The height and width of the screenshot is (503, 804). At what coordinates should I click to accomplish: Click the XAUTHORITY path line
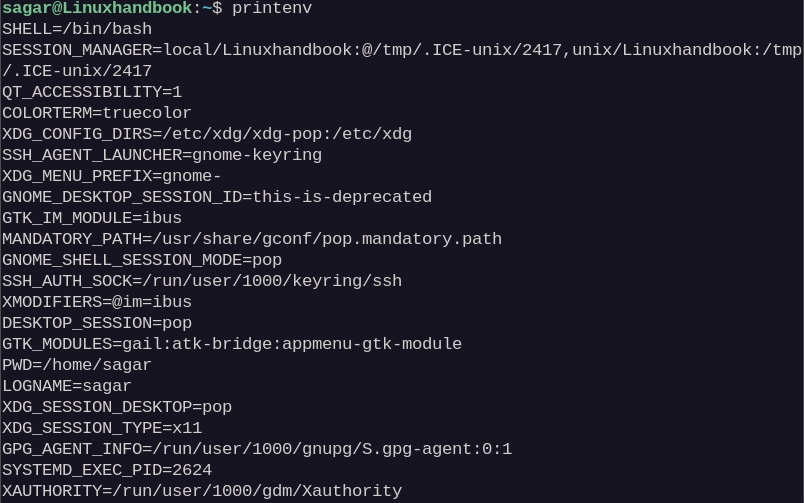click(x=202, y=492)
